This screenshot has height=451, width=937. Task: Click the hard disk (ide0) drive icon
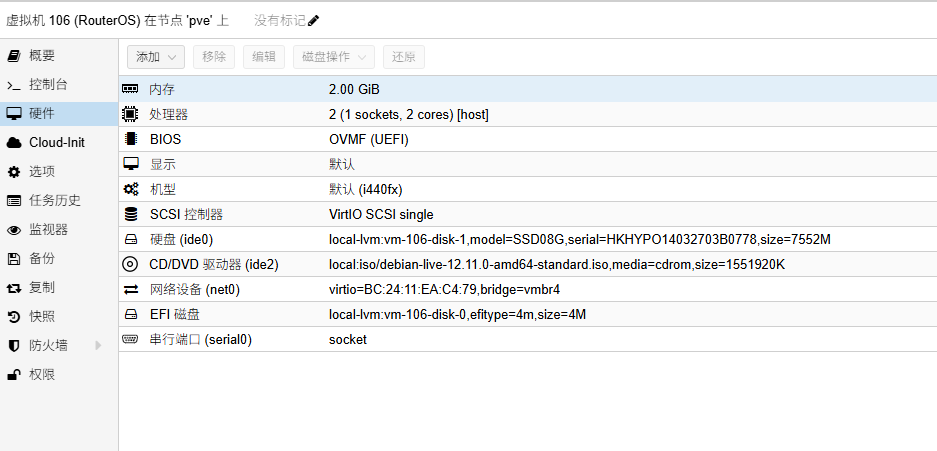pyautogui.click(x=130, y=240)
